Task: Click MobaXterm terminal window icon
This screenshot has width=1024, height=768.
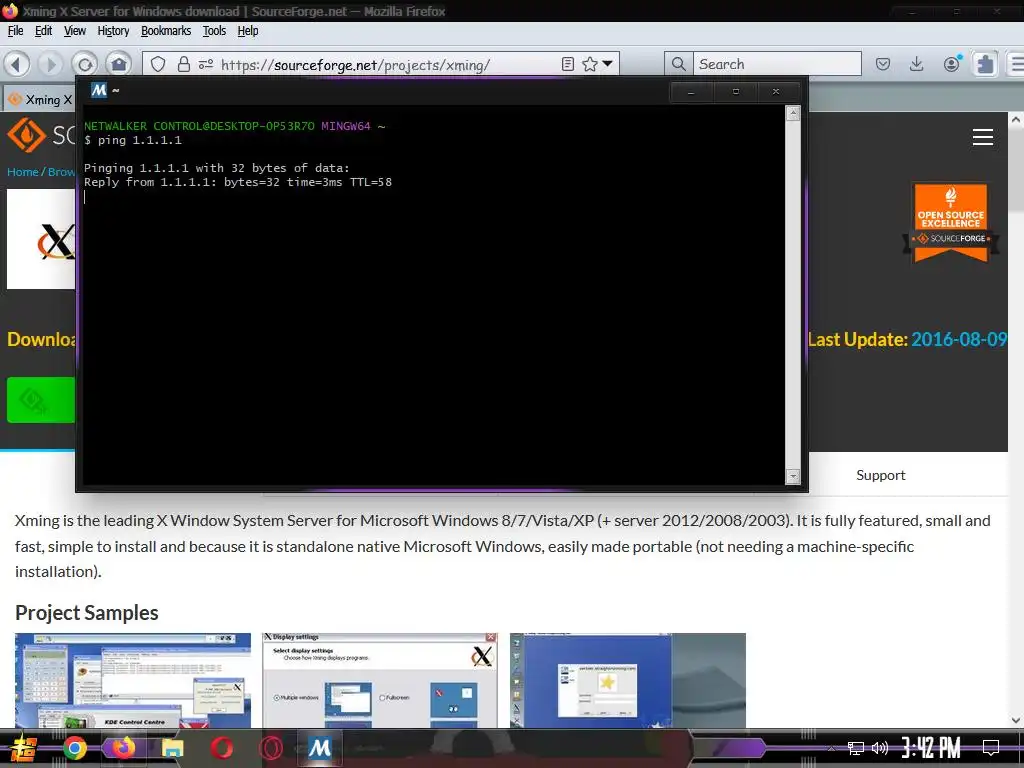Action: tap(99, 90)
